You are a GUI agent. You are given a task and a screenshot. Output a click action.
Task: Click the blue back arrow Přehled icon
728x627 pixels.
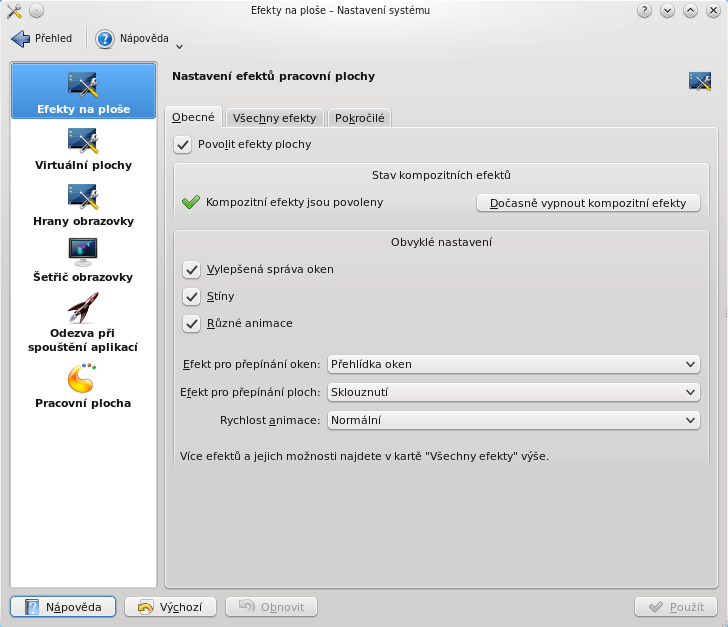(21, 39)
